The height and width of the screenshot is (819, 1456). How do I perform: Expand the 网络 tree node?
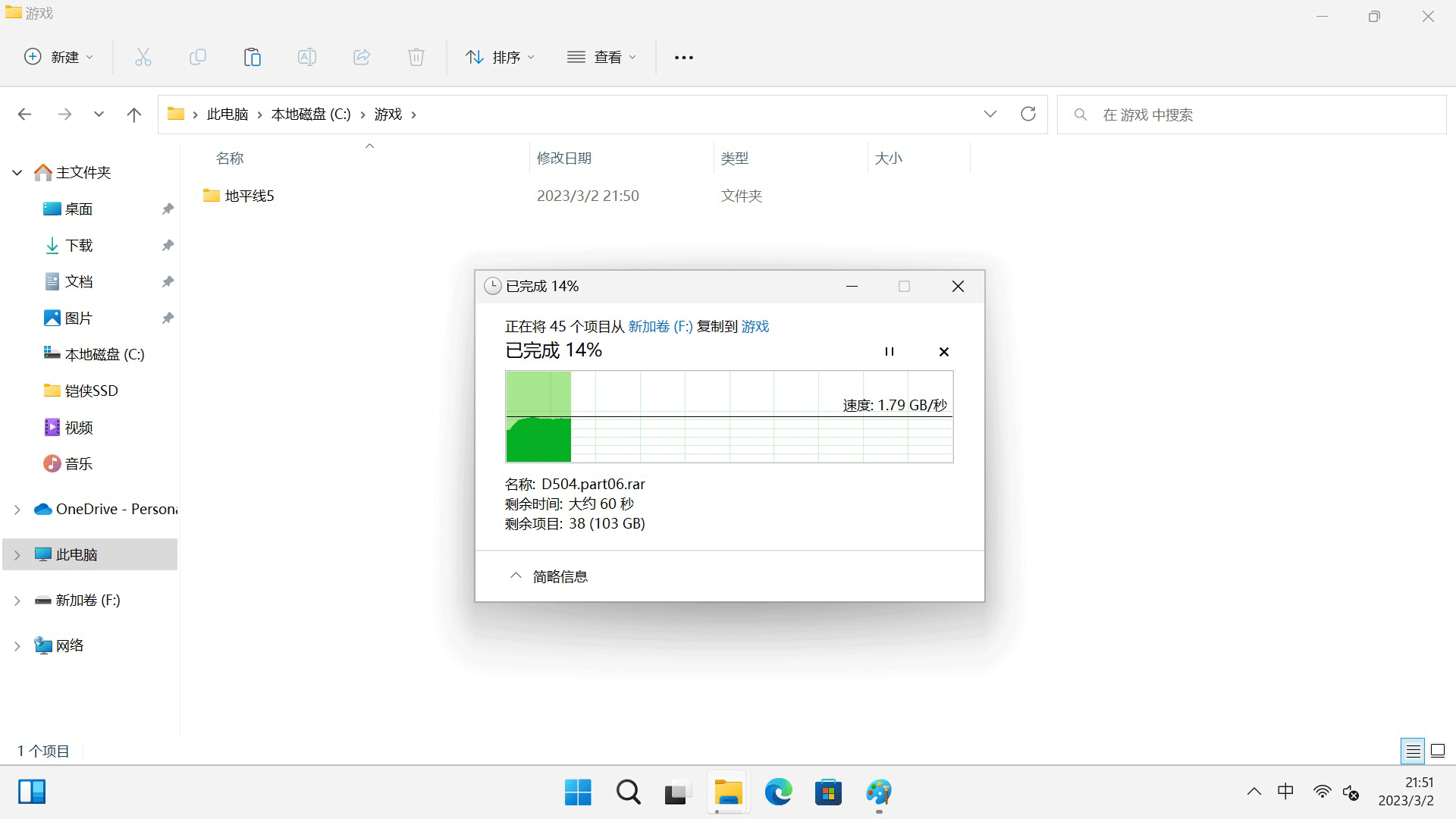click(x=17, y=646)
